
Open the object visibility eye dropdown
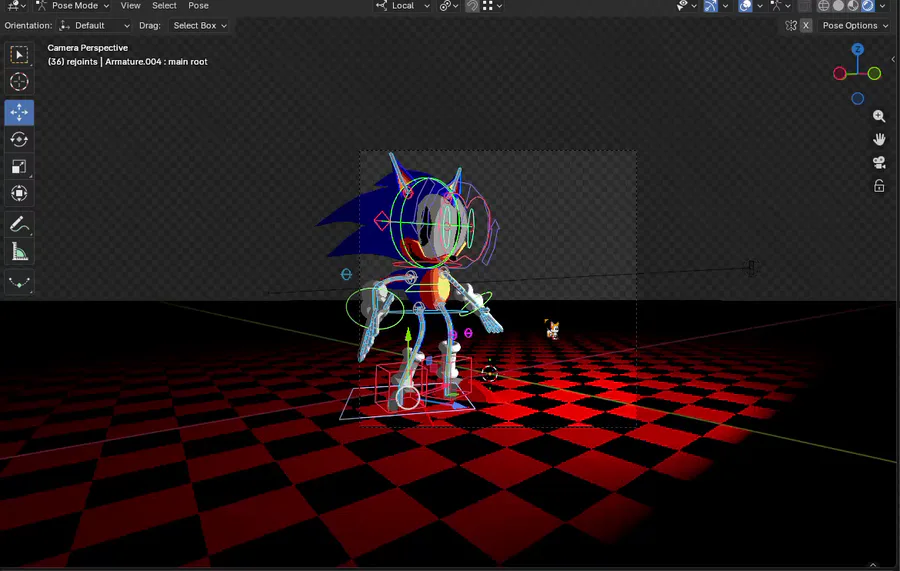click(686, 6)
